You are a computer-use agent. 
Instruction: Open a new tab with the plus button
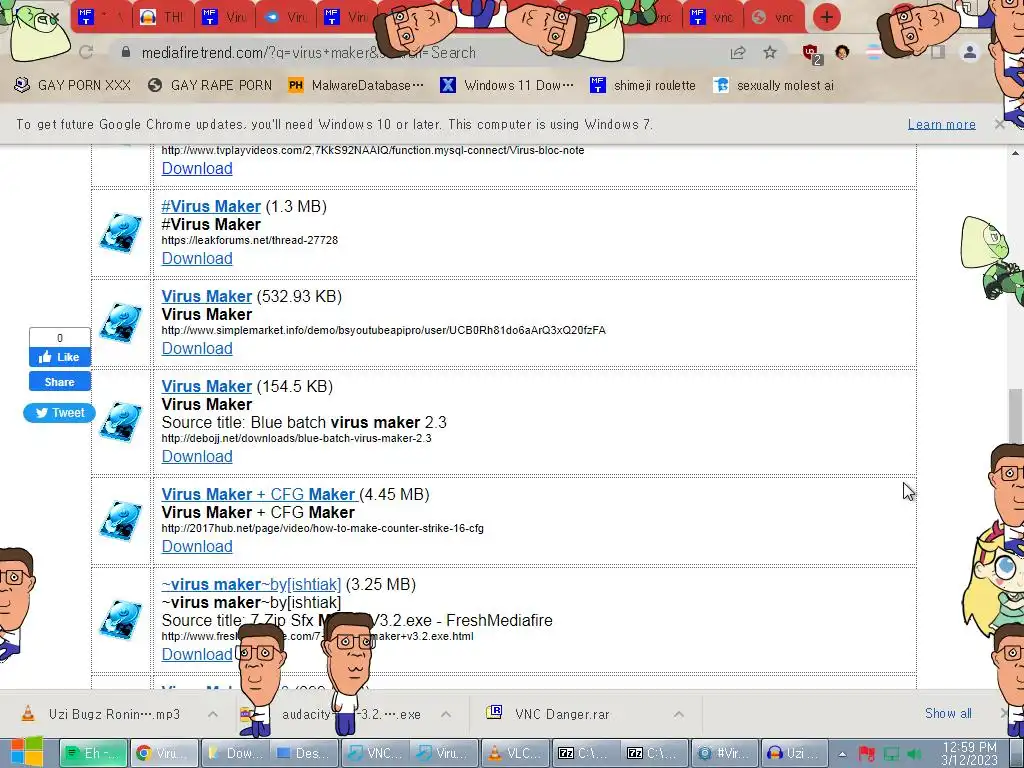(x=827, y=17)
